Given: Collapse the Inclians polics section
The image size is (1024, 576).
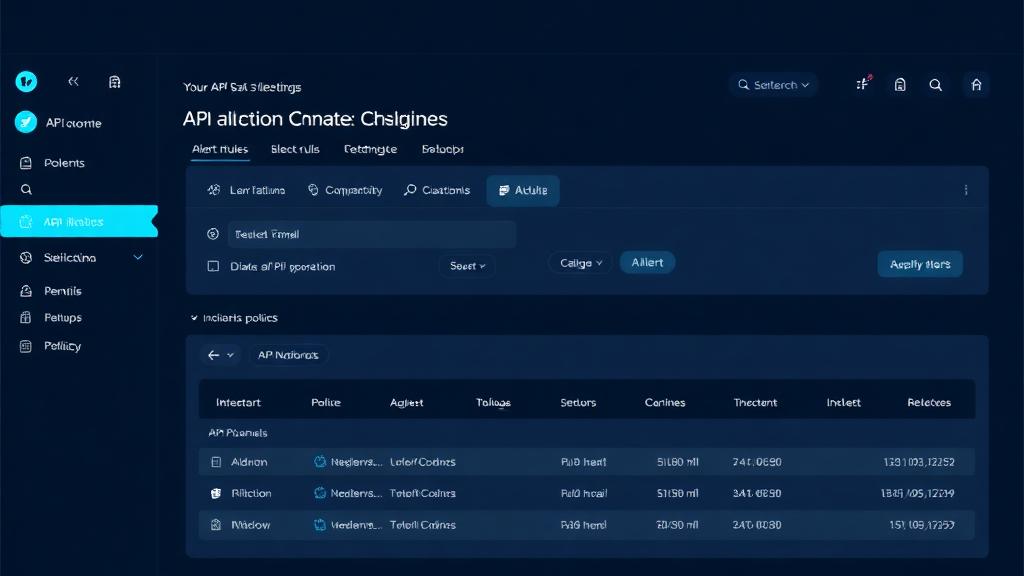Looking at the screenshot, I should coord(194,317).
